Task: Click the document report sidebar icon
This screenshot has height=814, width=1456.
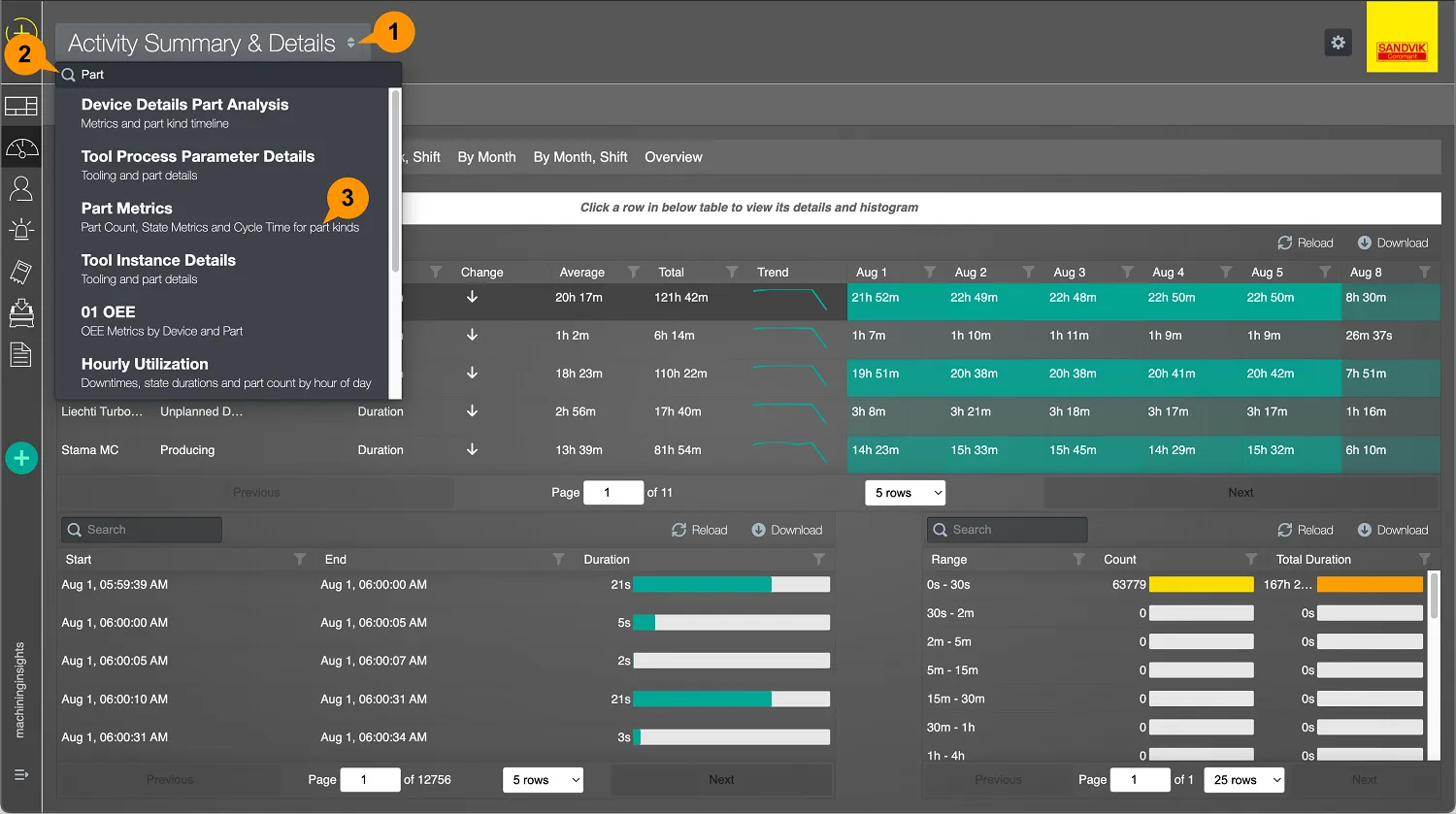Action: coord(21,355)
